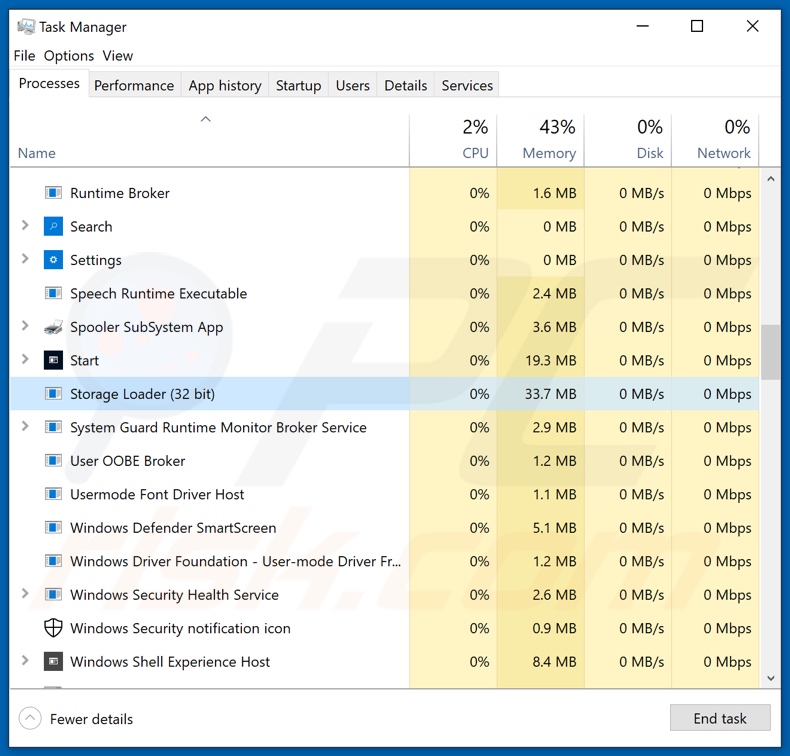This screenshot has width=790, height=756.
Task: Click the scrollbar up arrow
Action: [770, 179]
